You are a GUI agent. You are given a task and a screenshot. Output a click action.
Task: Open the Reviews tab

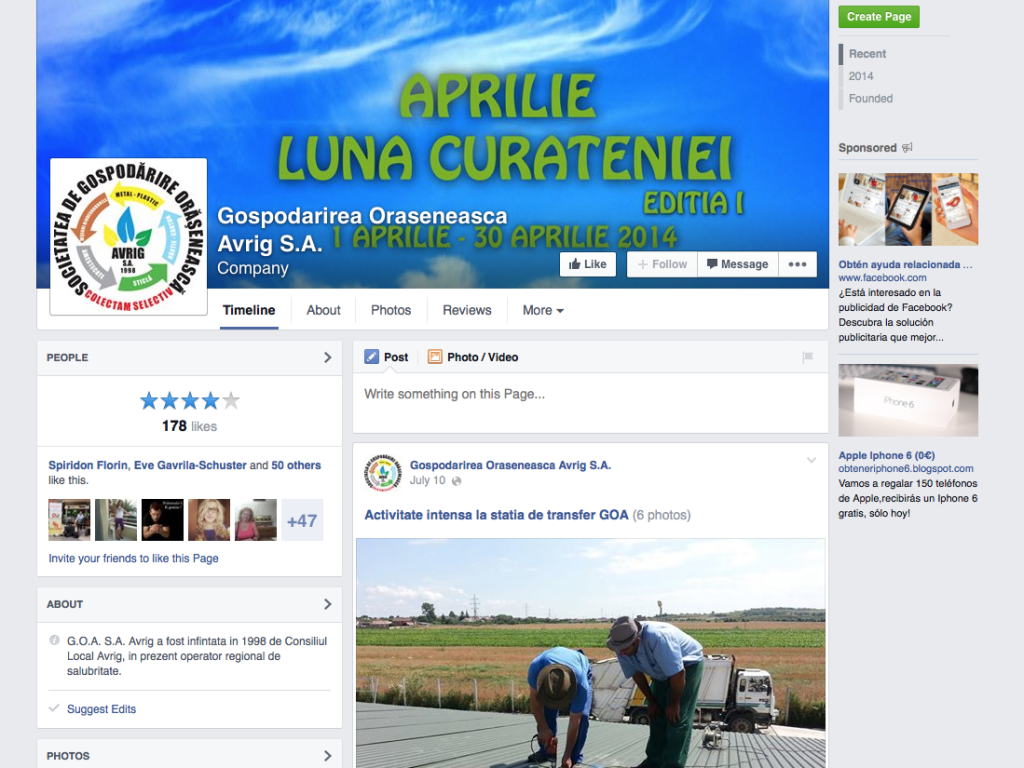pos(467,310)
